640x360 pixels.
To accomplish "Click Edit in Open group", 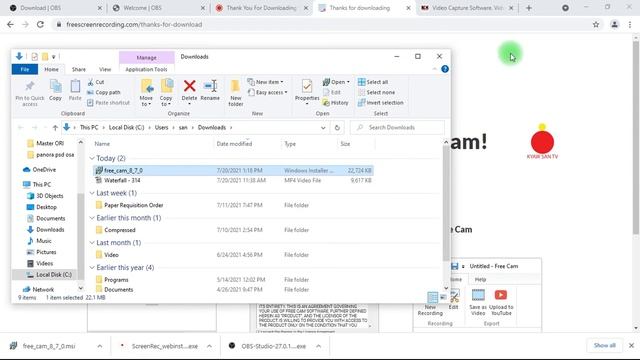I will tap(331, 92).
